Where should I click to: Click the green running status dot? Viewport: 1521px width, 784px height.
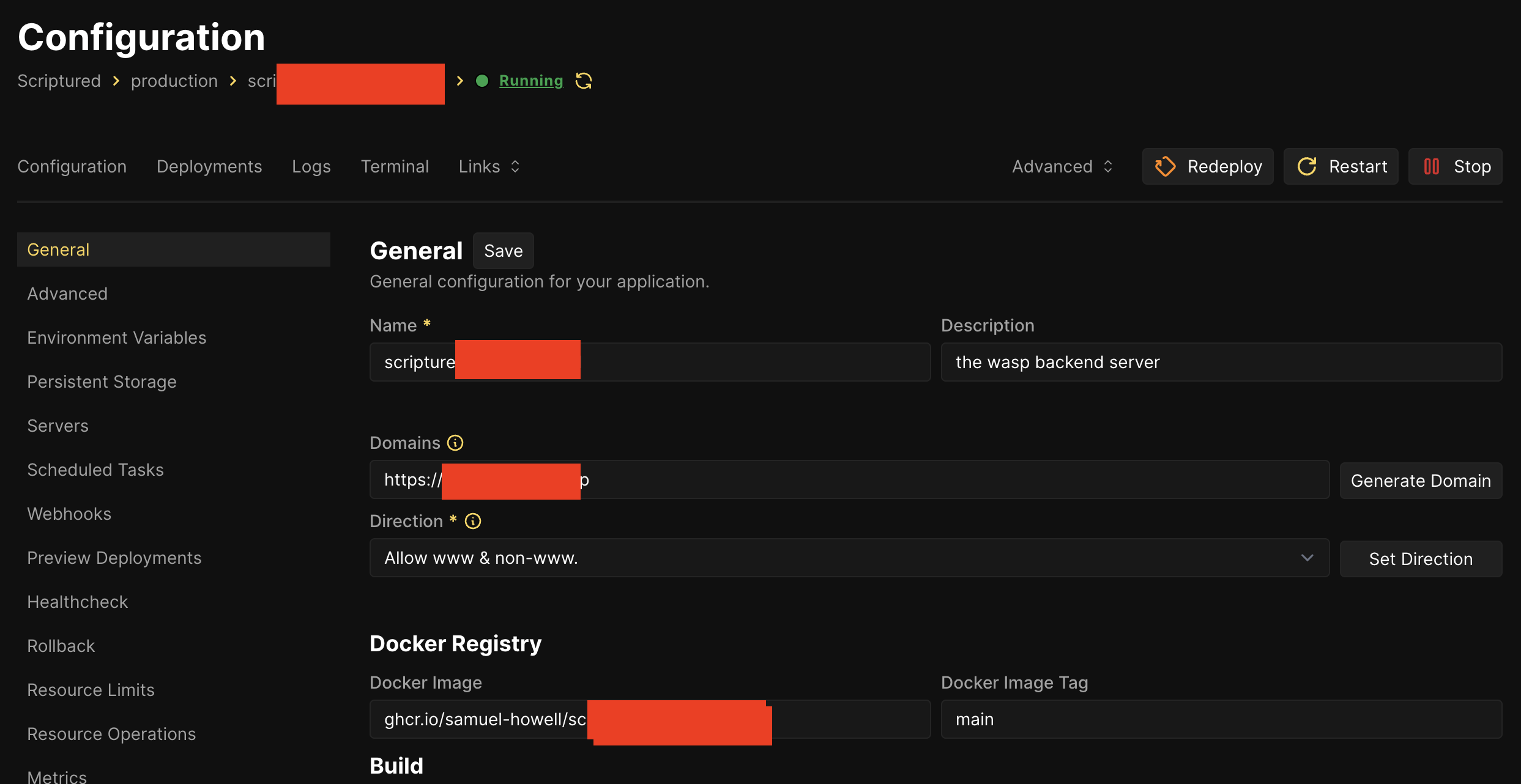(x=482, y=81)
